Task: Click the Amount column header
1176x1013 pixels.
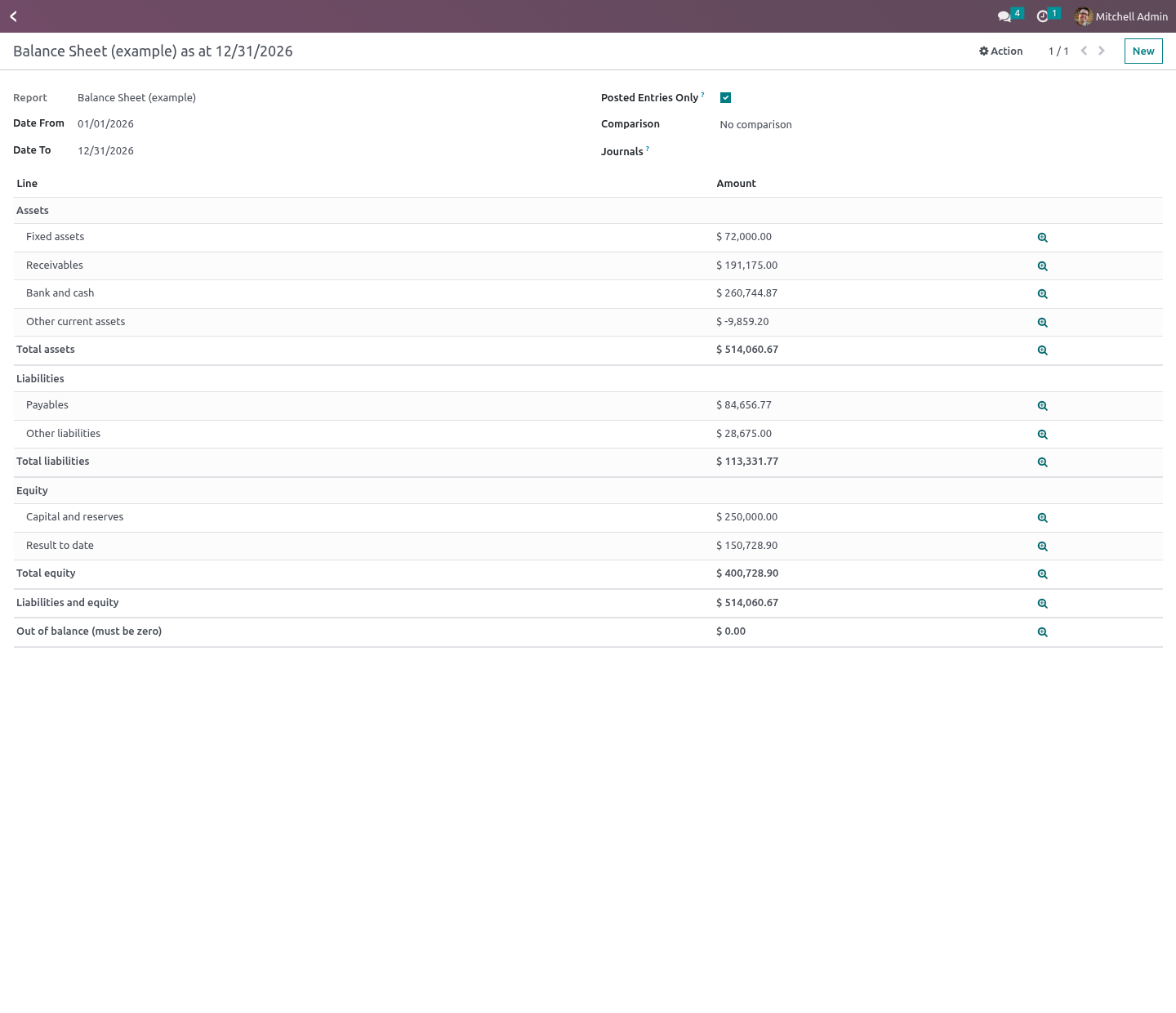Action: click(x=736, y=184)
